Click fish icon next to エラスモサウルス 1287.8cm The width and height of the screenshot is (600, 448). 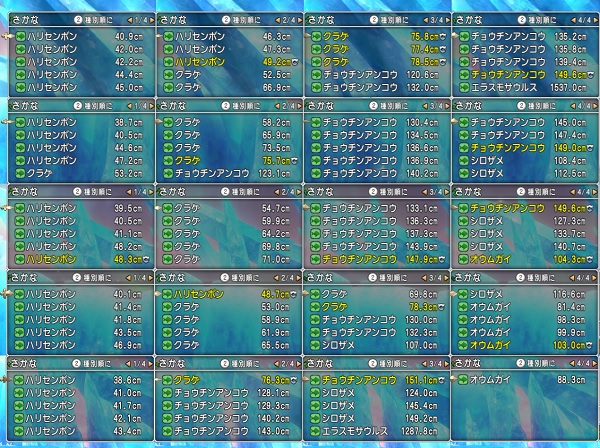click(315, 431)
